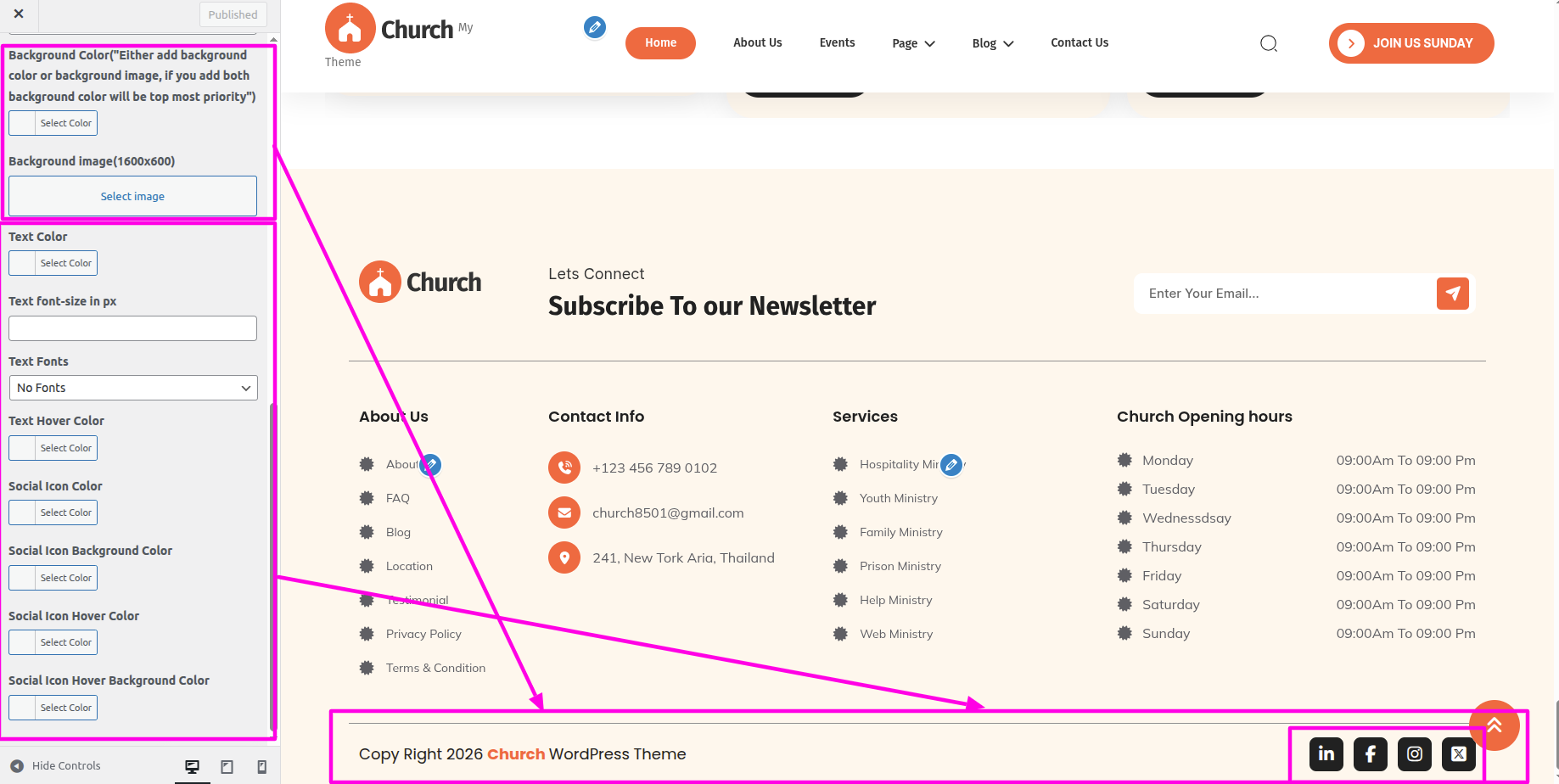
Task: Click the edit pencil beside site logo
Action: (x=595, y=28)
